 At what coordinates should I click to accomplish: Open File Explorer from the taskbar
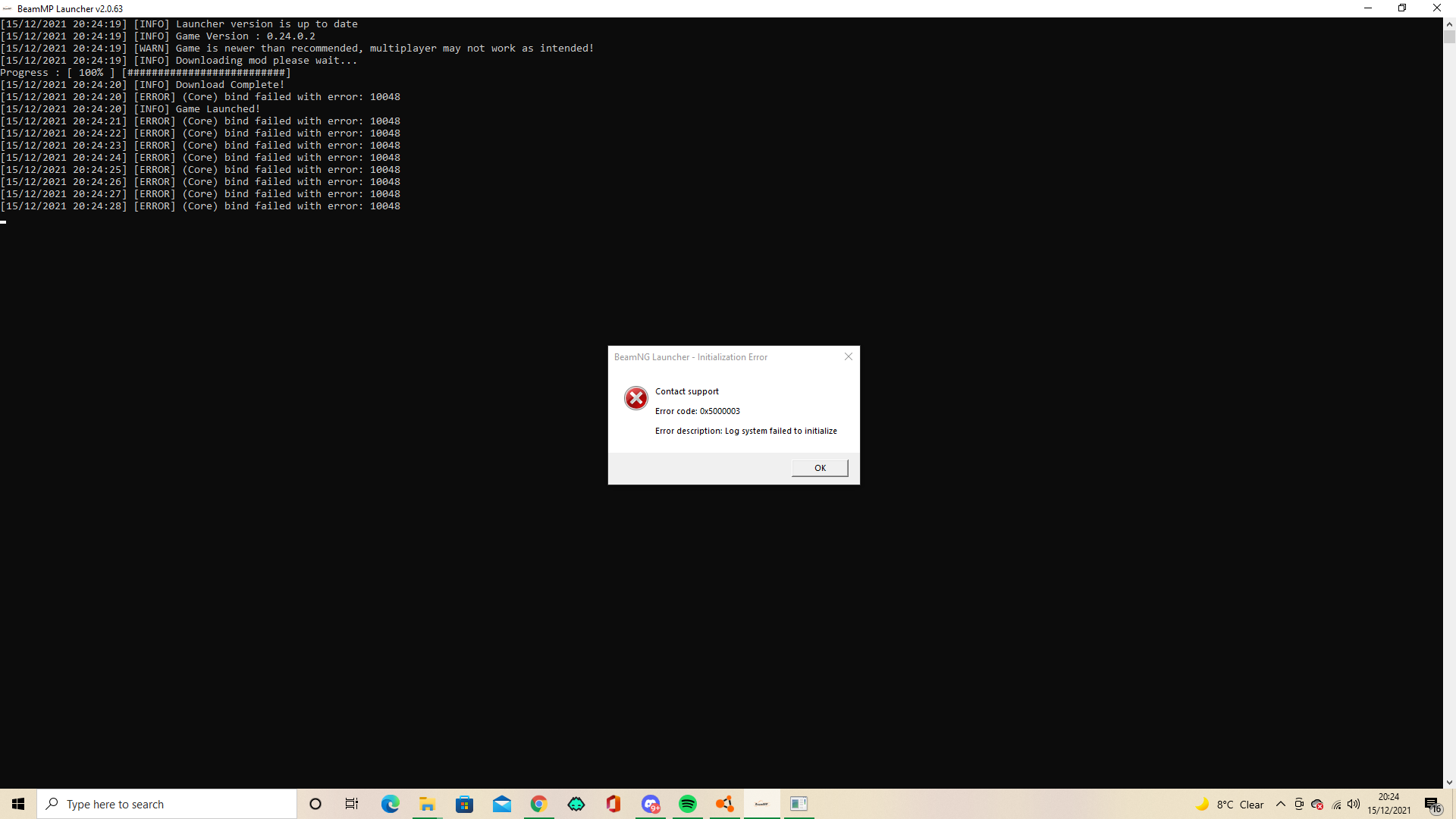(427, 804)
